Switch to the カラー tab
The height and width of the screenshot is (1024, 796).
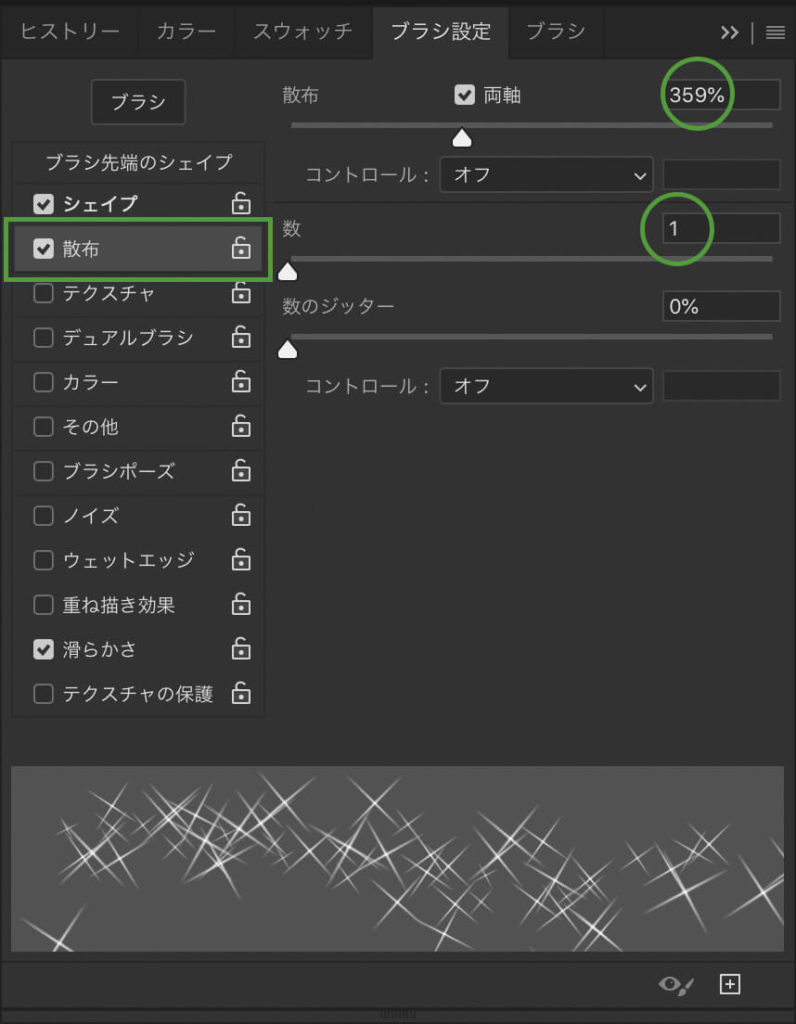pos(186,31)
